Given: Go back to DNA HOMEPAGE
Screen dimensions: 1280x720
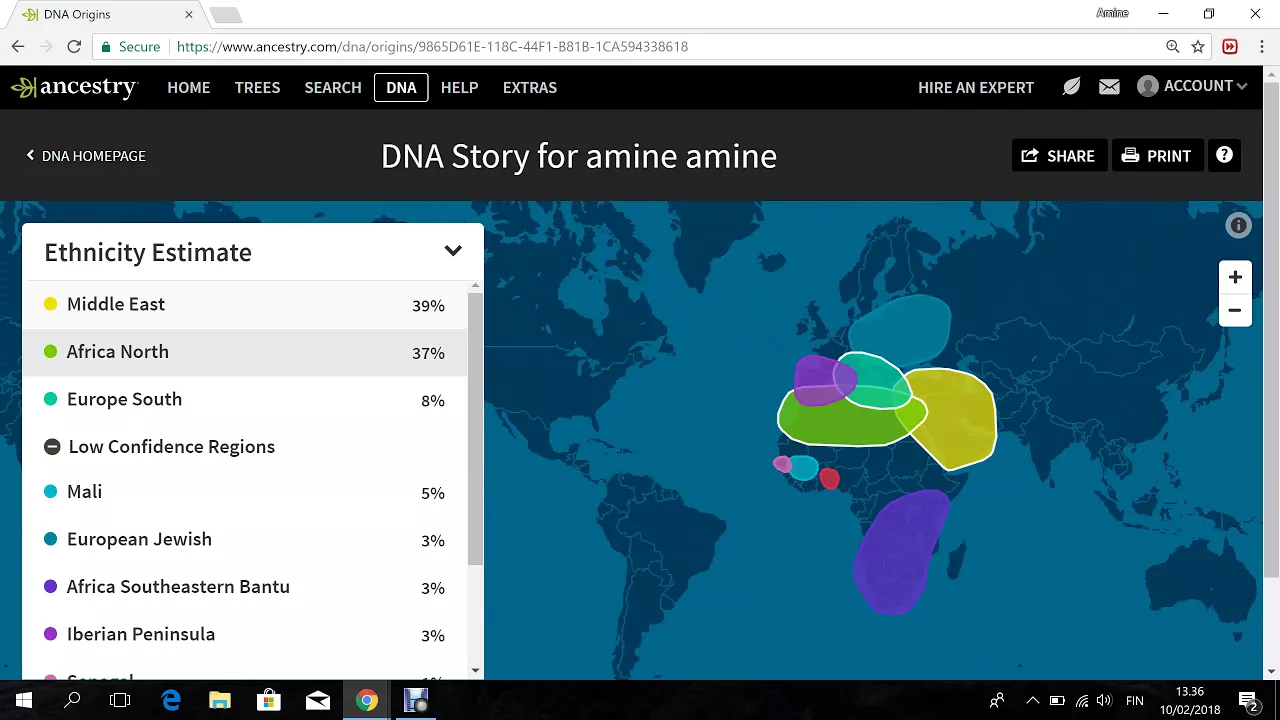Looking at the screenshot, I should [86, 155].
